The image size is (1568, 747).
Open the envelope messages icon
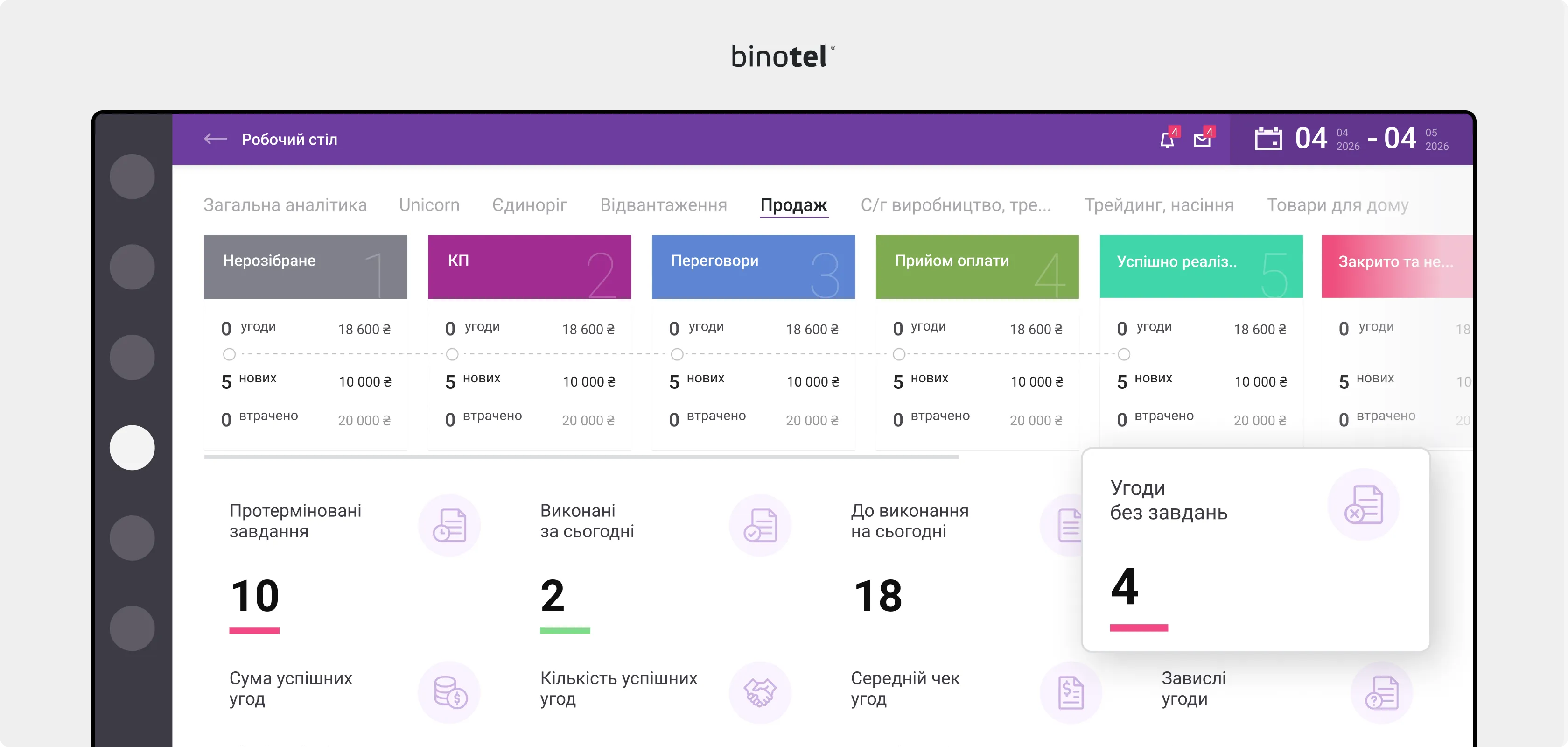(1203, 140)
